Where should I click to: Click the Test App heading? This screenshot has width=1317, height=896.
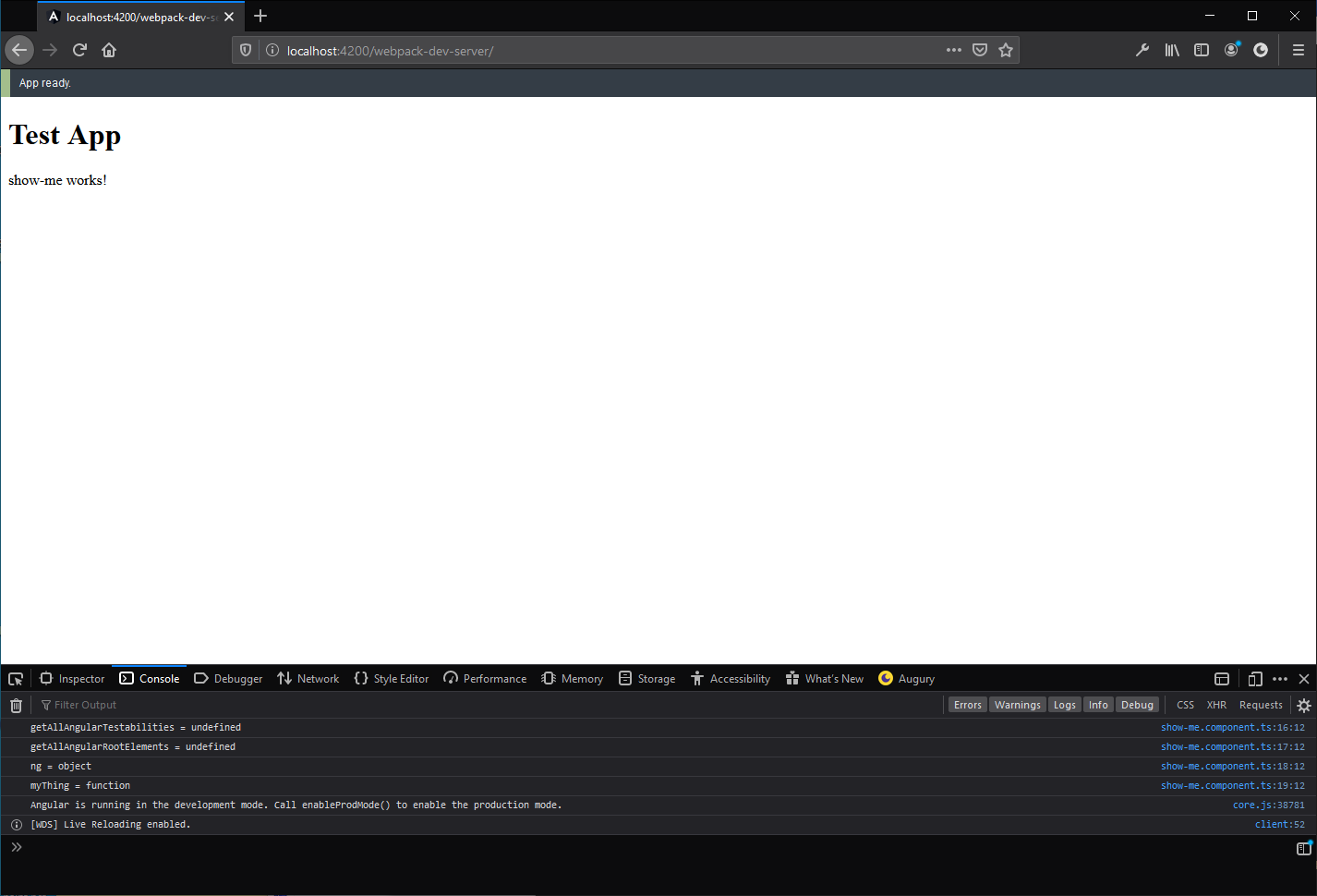65,135
